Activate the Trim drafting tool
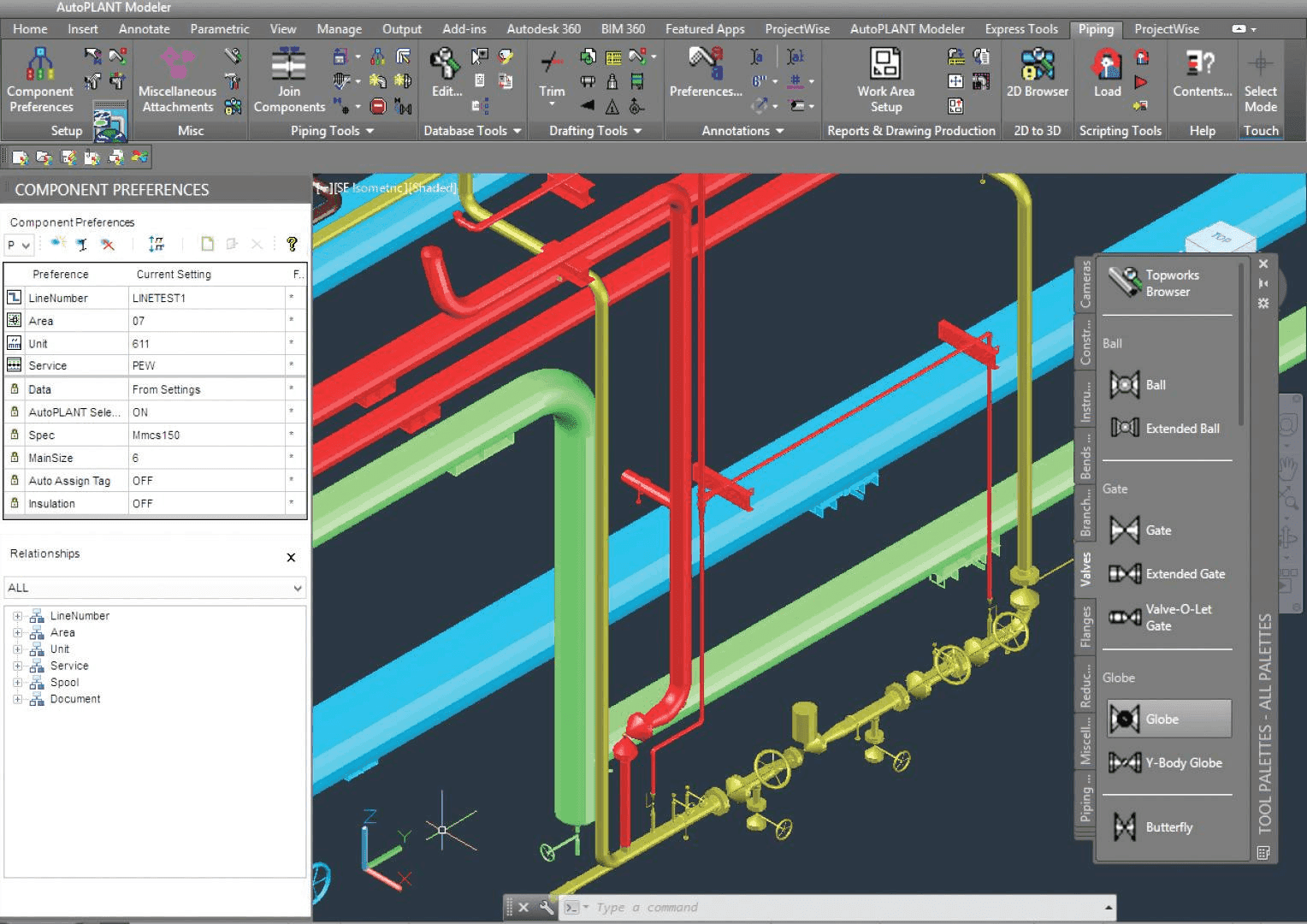This screenshot has height=924, width=1307. pos(552,77)
